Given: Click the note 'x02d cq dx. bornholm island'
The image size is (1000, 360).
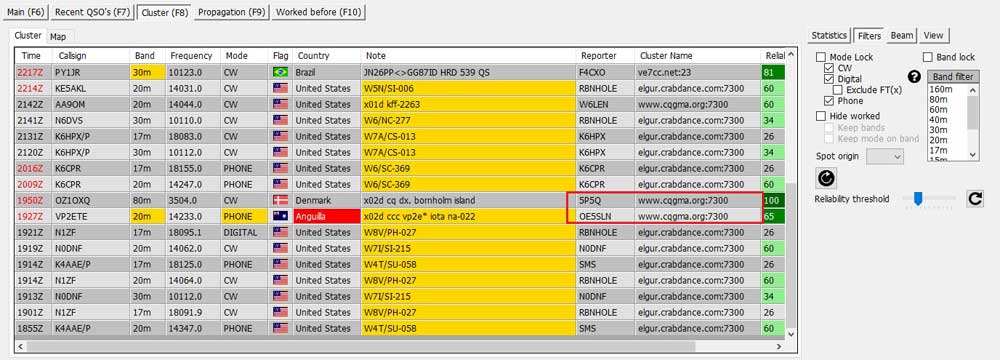Looking at the screenshot, I should [468, 200].
